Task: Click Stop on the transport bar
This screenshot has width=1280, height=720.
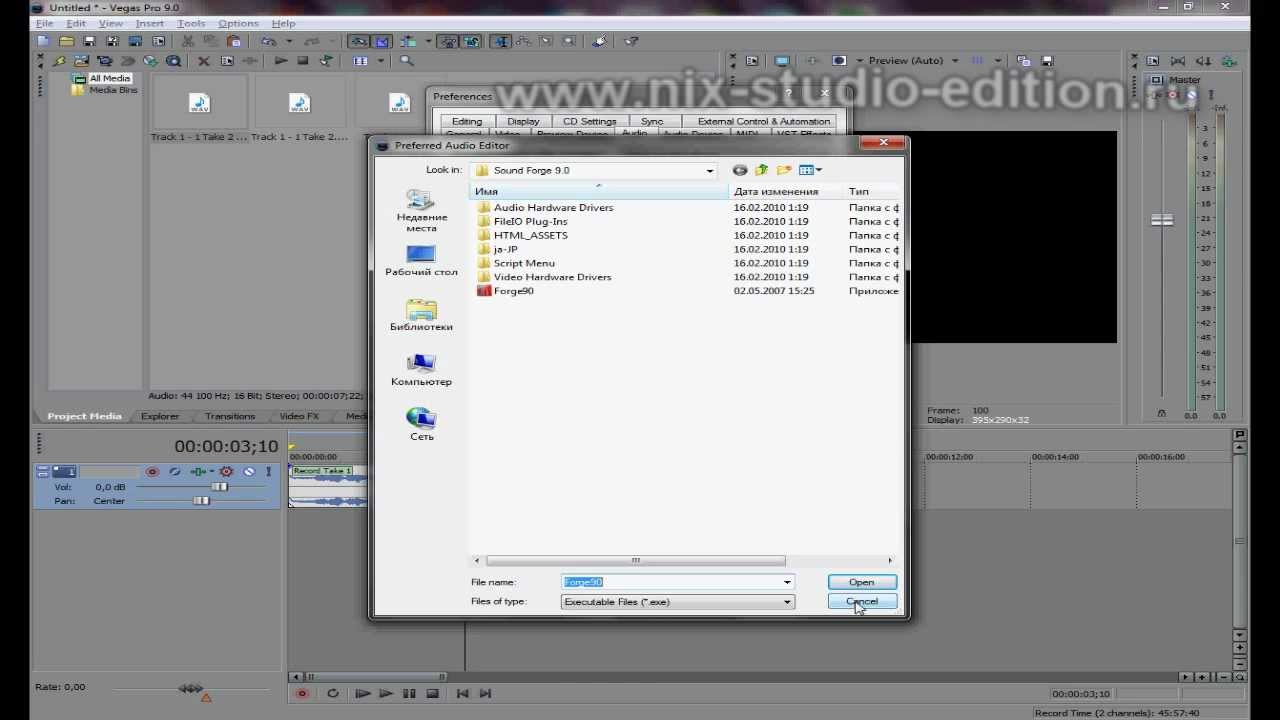Action: pos(432,693)
